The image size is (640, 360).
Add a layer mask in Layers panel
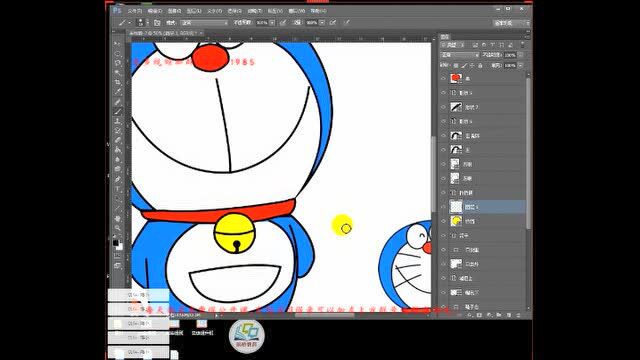click(480, 315)
